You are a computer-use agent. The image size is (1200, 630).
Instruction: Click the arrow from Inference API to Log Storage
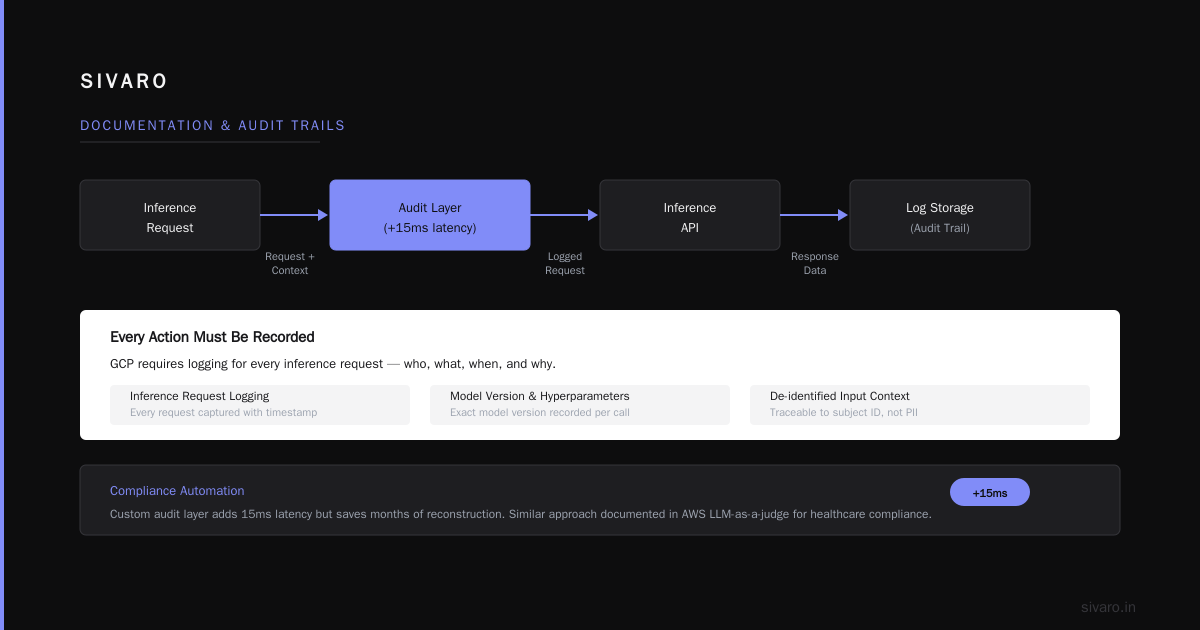814,215
